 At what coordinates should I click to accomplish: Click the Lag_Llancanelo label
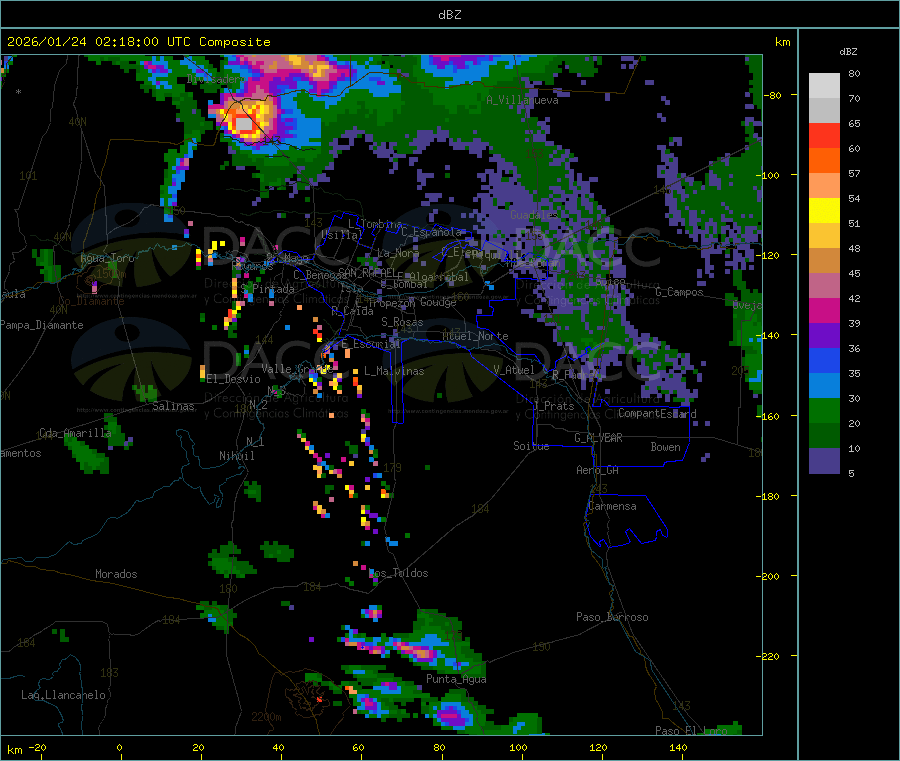tap(64, 695)
